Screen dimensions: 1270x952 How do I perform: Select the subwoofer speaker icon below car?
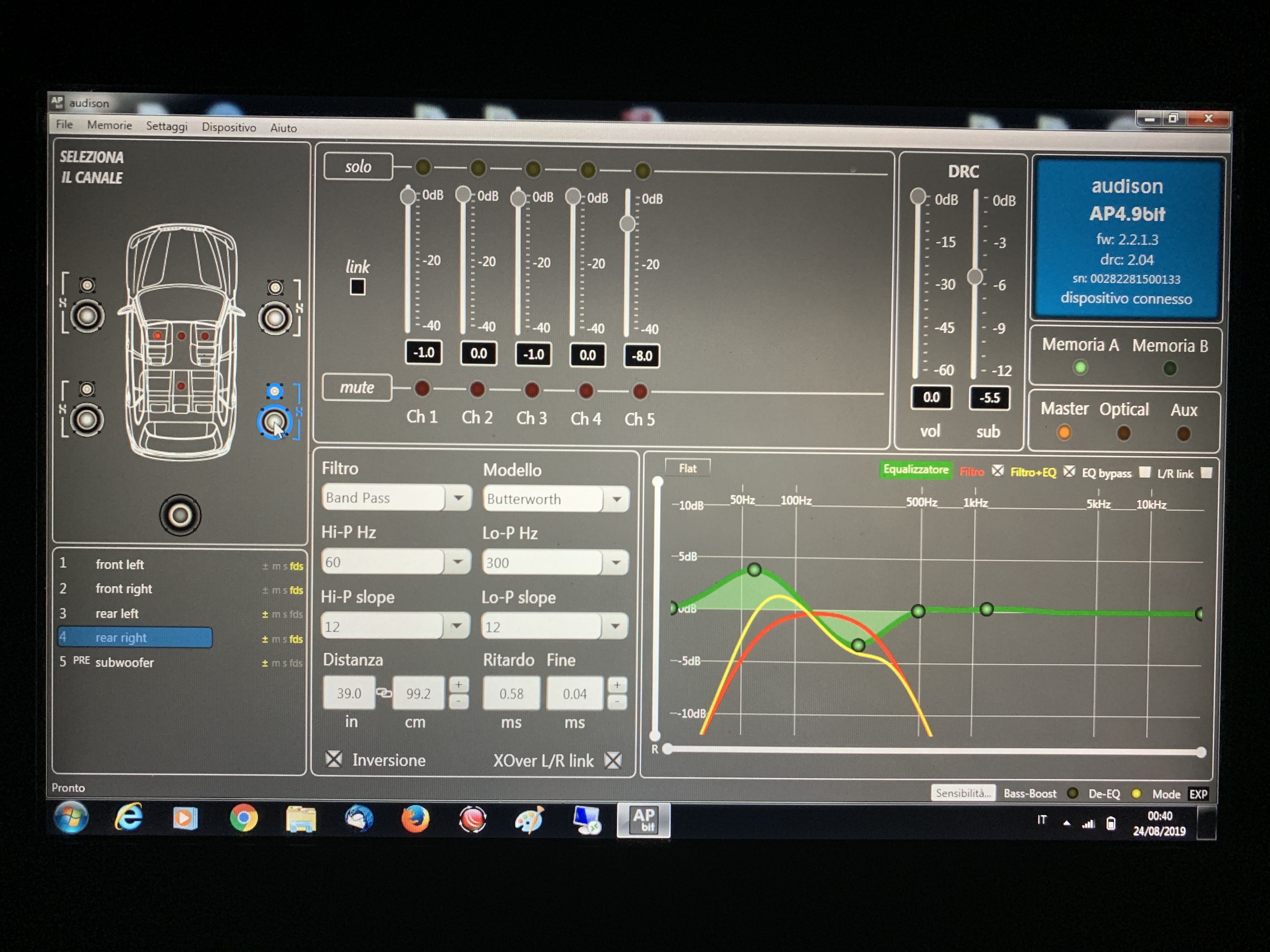click(180, 515)
